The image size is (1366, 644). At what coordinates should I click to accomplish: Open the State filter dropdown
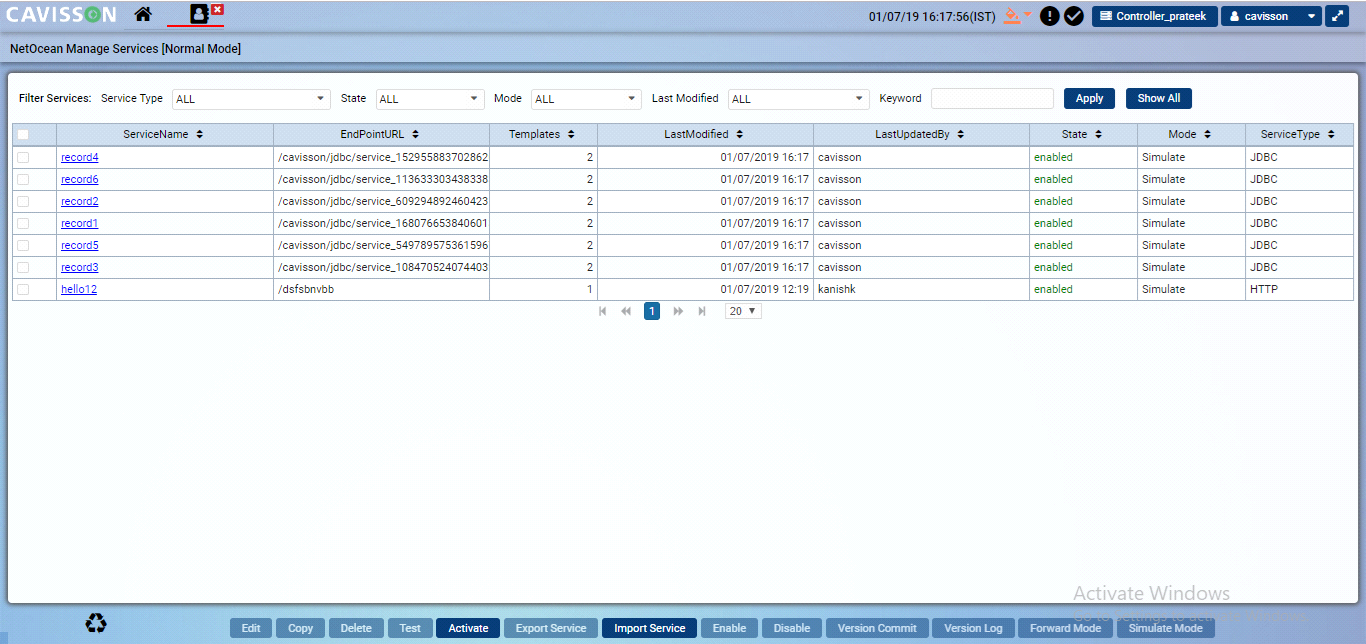(431, 99)
